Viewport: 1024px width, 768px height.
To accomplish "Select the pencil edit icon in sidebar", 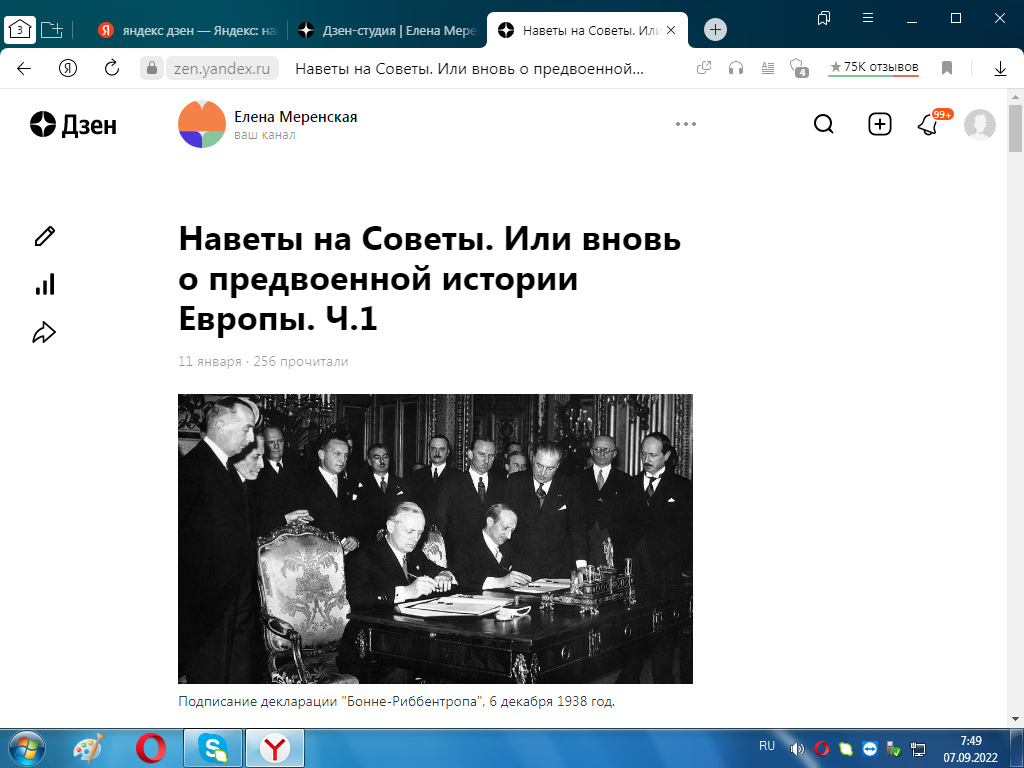I will coord(43,237).
